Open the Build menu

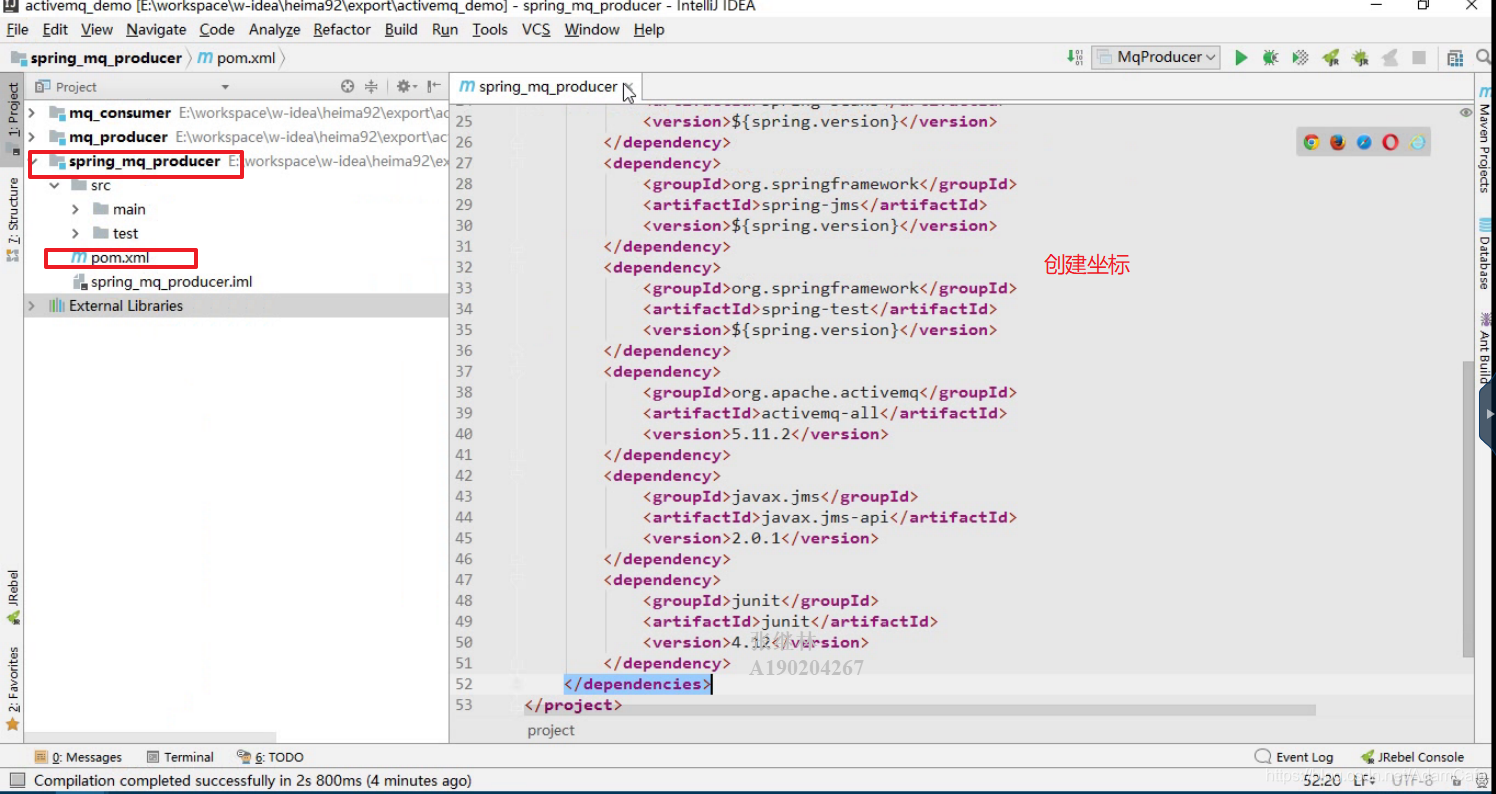click(x=401, y=30)
